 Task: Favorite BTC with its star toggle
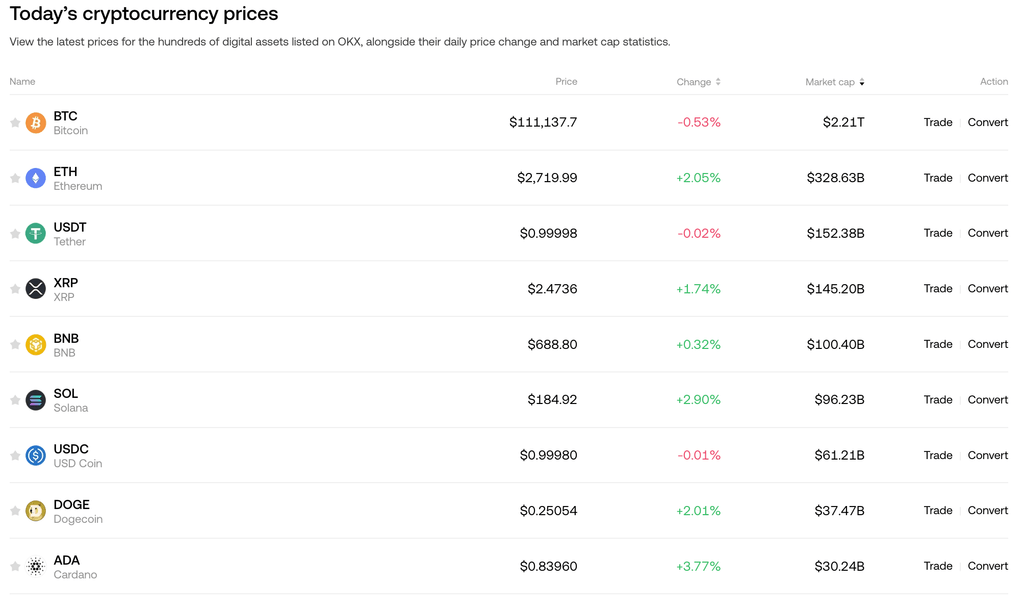click(x=15, y=123)
